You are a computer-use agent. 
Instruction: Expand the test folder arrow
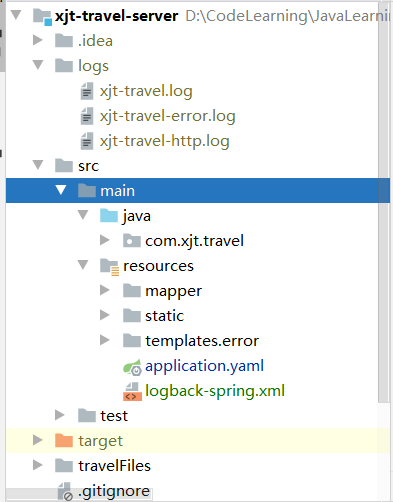tap(60, 415)
